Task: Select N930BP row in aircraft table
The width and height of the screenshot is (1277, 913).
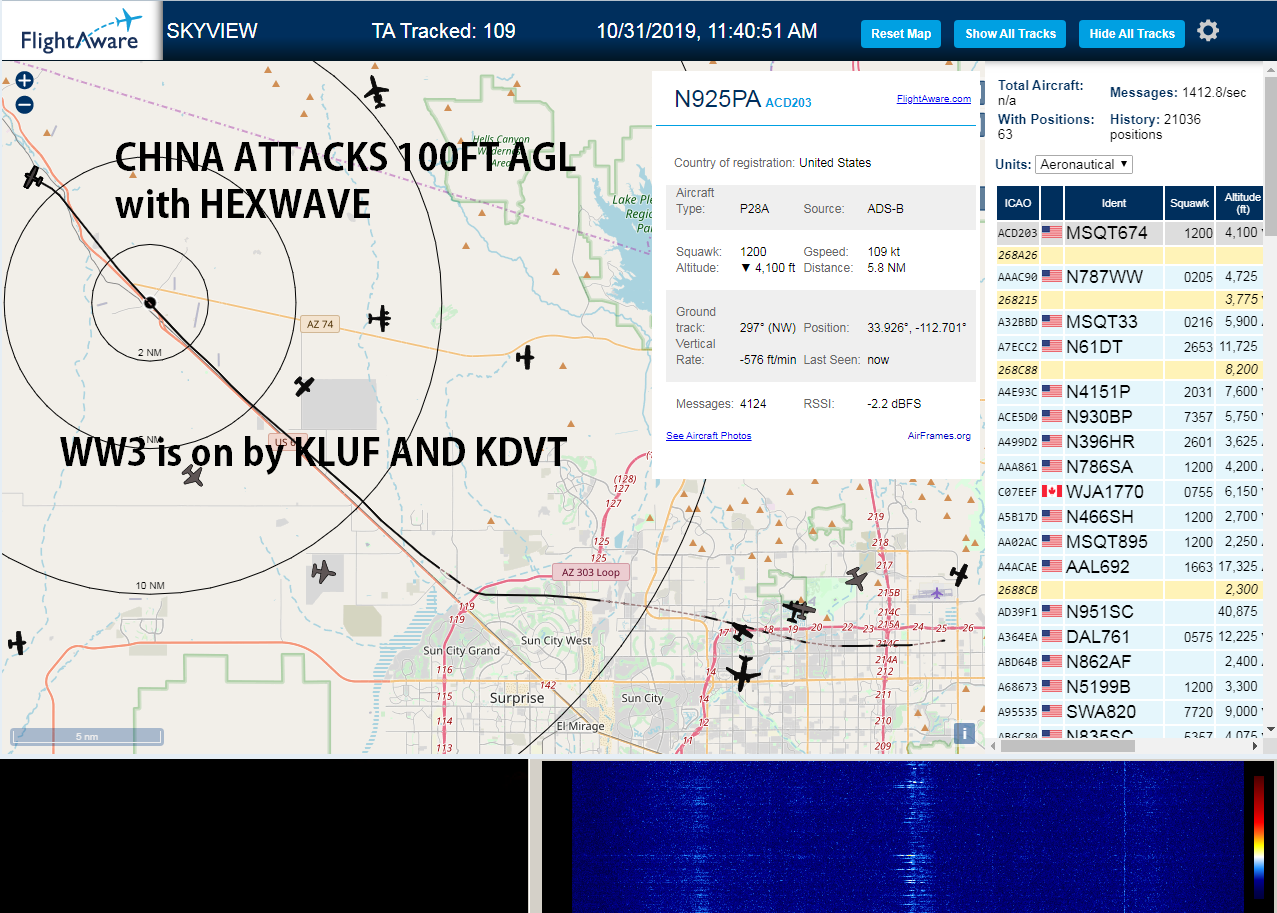Action: pyautogui.click(x=1130, y=416)
